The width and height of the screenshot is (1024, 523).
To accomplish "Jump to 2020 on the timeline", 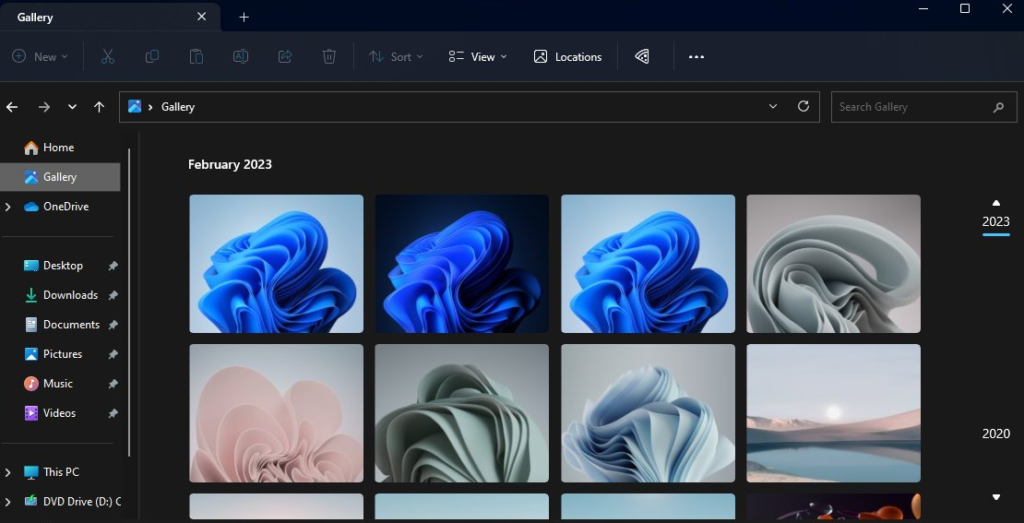I will (x=996, y=434).
